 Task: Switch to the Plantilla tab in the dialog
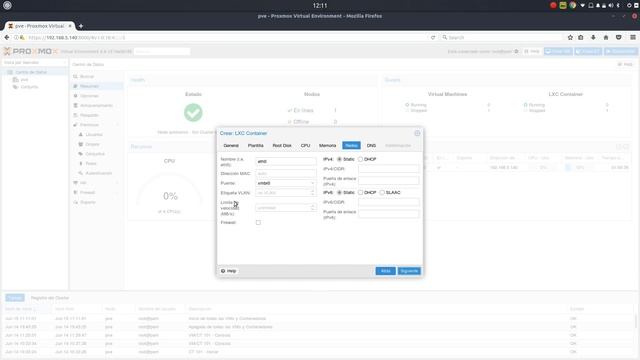[x=256, y=145]
